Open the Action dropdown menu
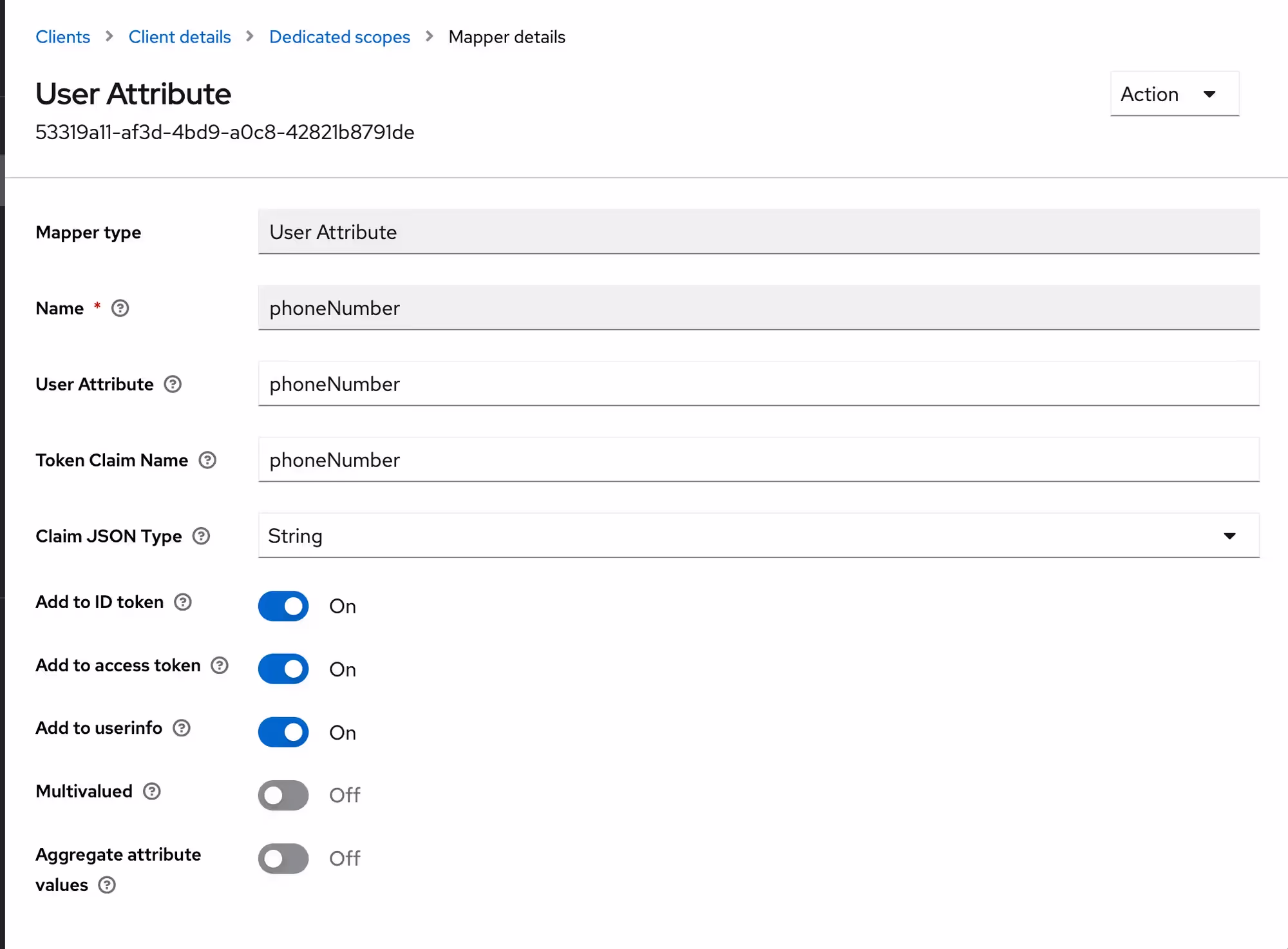1288x949 pixels. click(x=1174, y=94)
